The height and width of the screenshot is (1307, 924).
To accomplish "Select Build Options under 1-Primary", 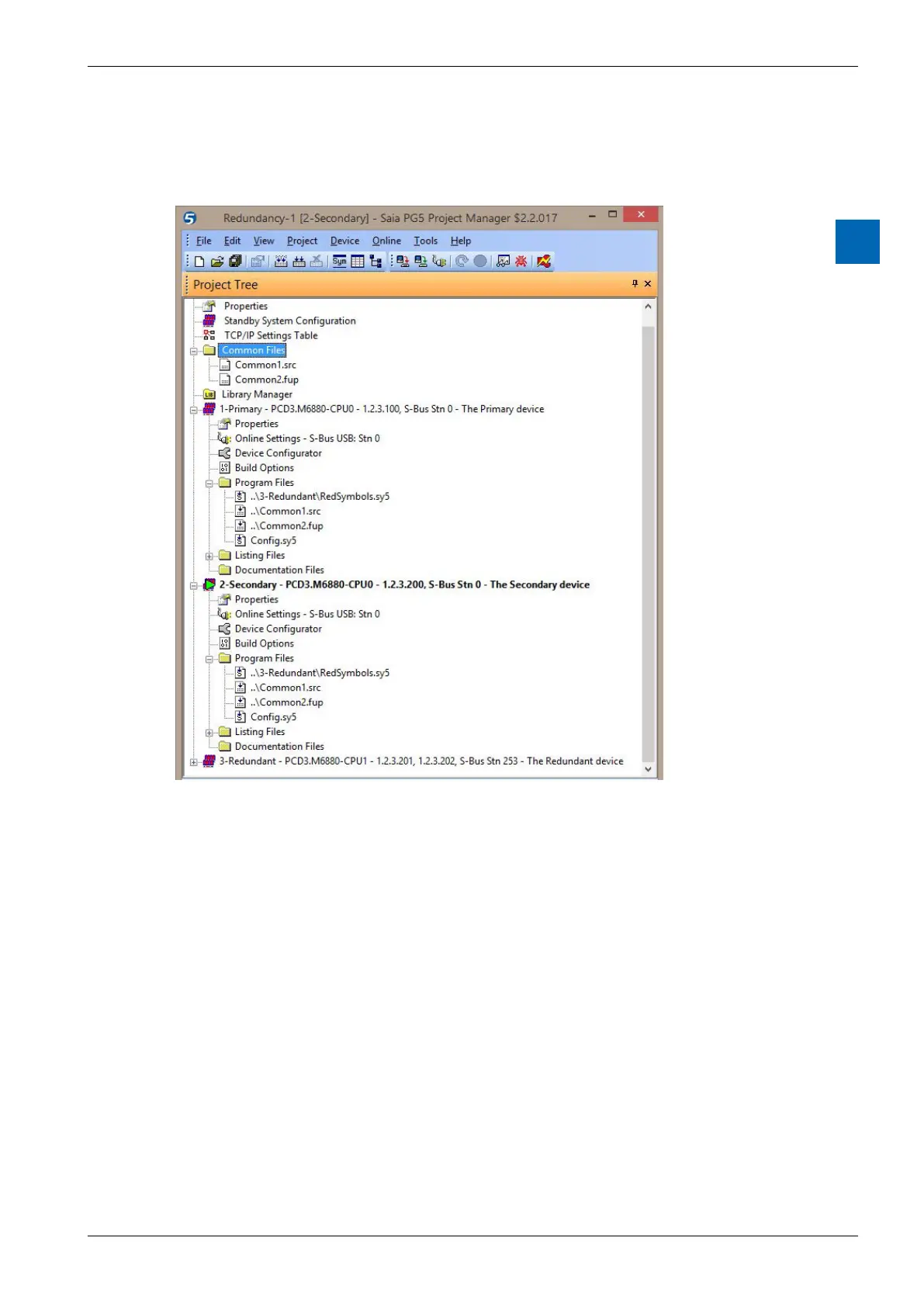I will pos(264,468).
